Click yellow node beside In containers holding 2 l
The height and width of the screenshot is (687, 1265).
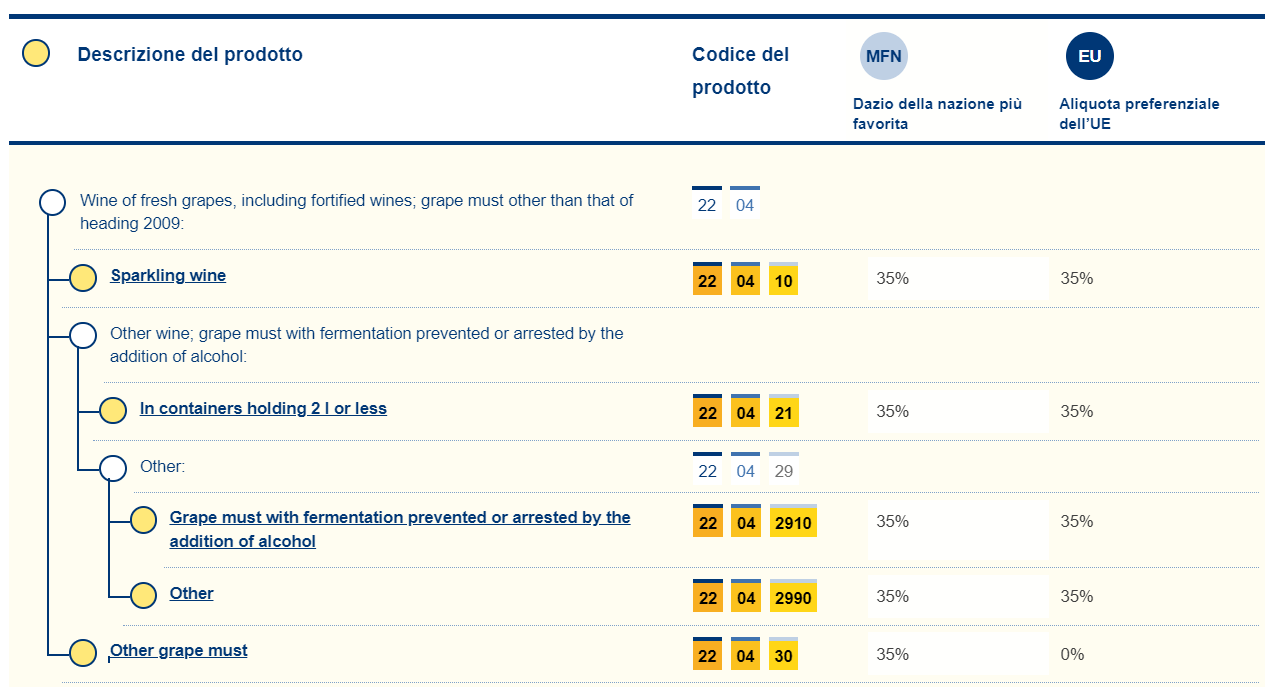tap(113, 410)
